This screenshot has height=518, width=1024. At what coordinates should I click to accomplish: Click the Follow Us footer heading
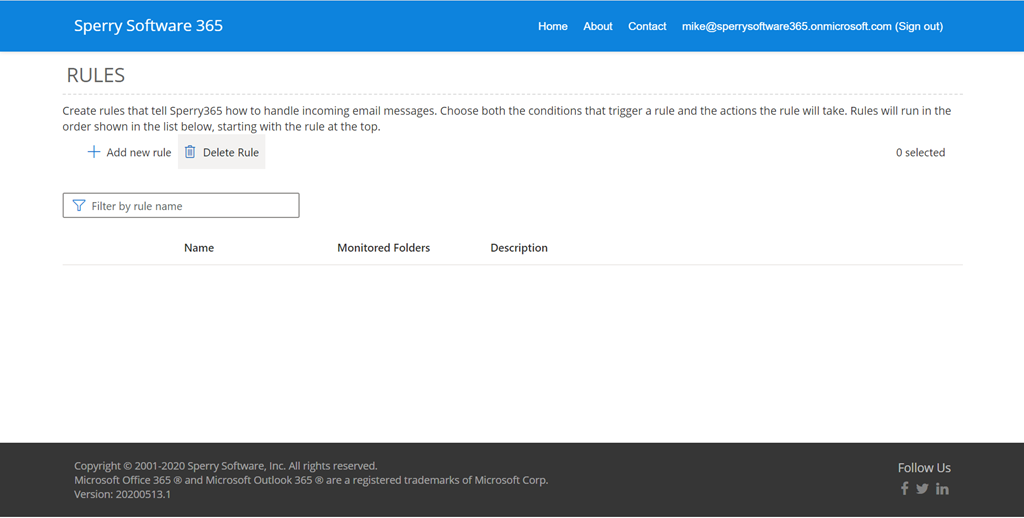(924, 468)
